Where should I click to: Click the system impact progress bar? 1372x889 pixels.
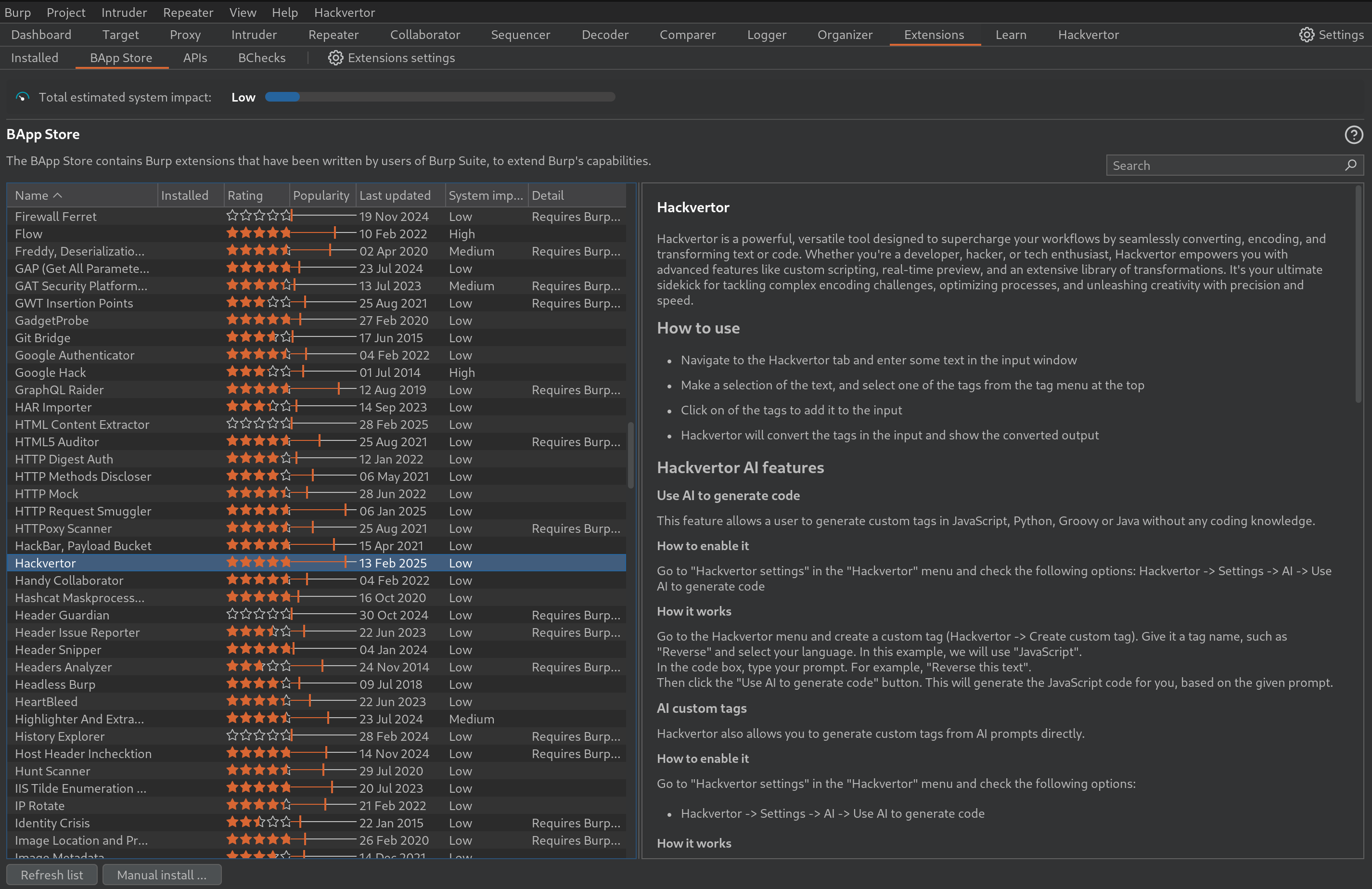pos(440,97)
